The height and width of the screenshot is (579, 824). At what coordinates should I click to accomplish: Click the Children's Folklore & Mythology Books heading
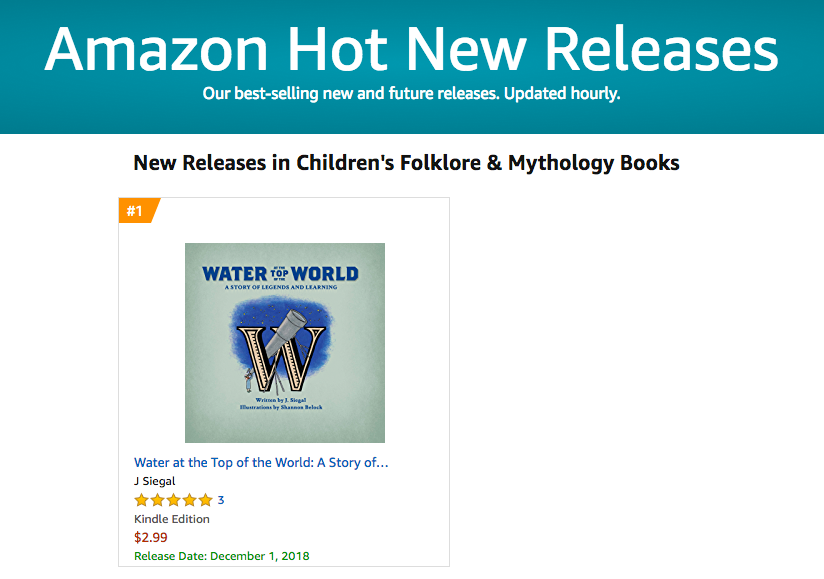coord(406,162)
